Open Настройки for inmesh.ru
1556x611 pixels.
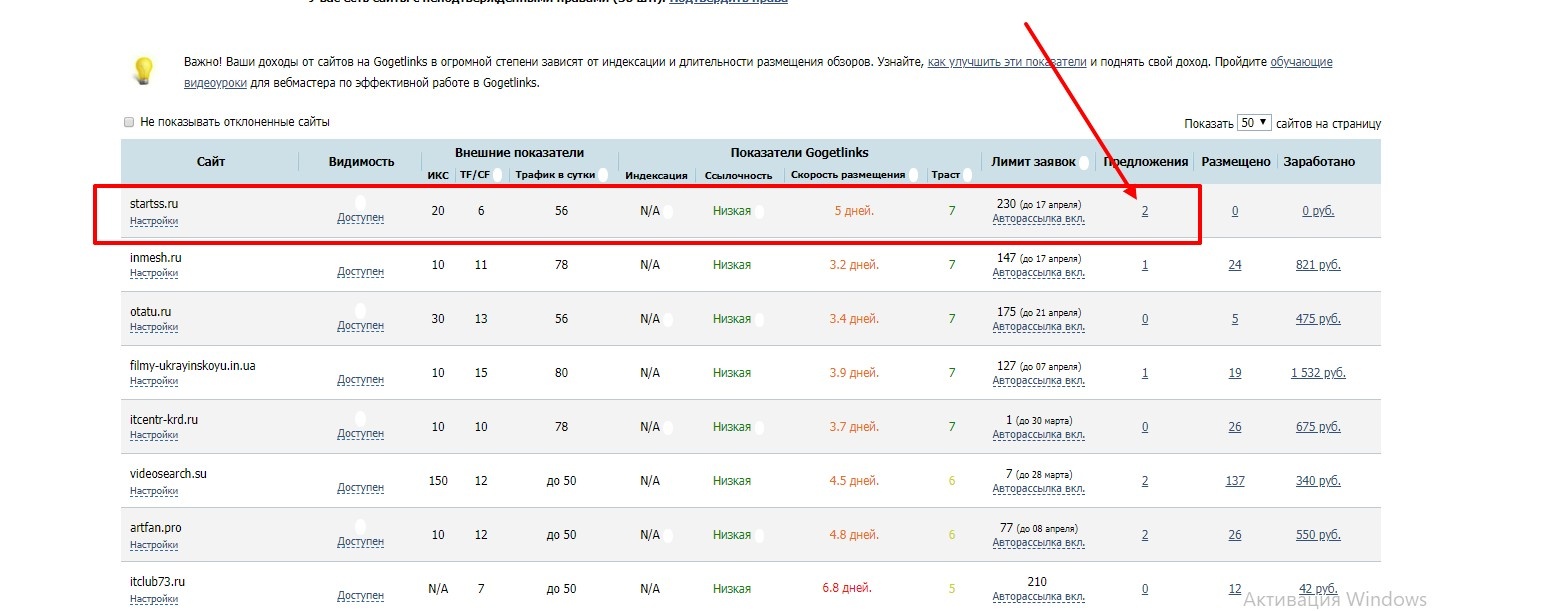[154, 273]
